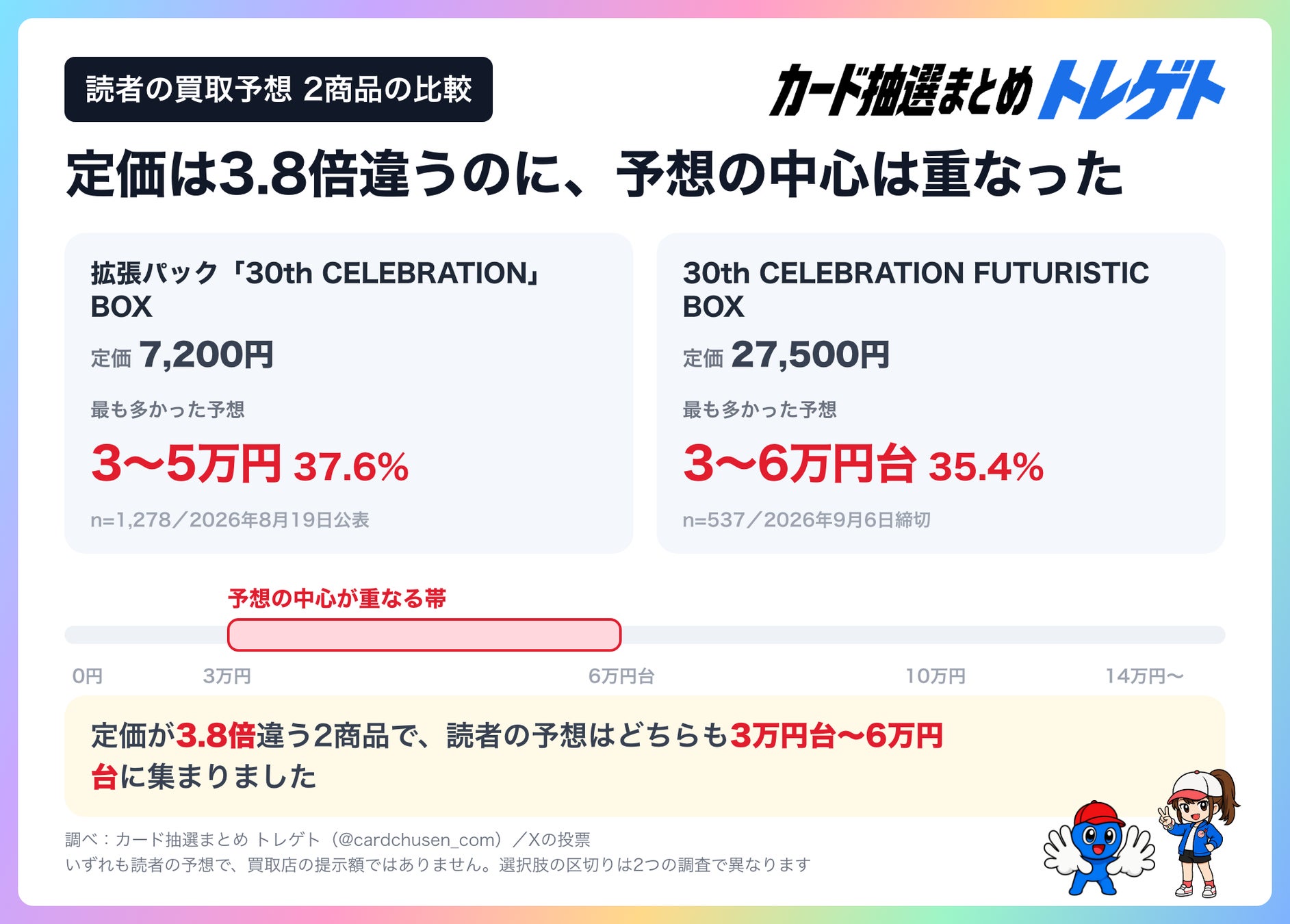Click the 定価 27,500円 price

[786, 355]
